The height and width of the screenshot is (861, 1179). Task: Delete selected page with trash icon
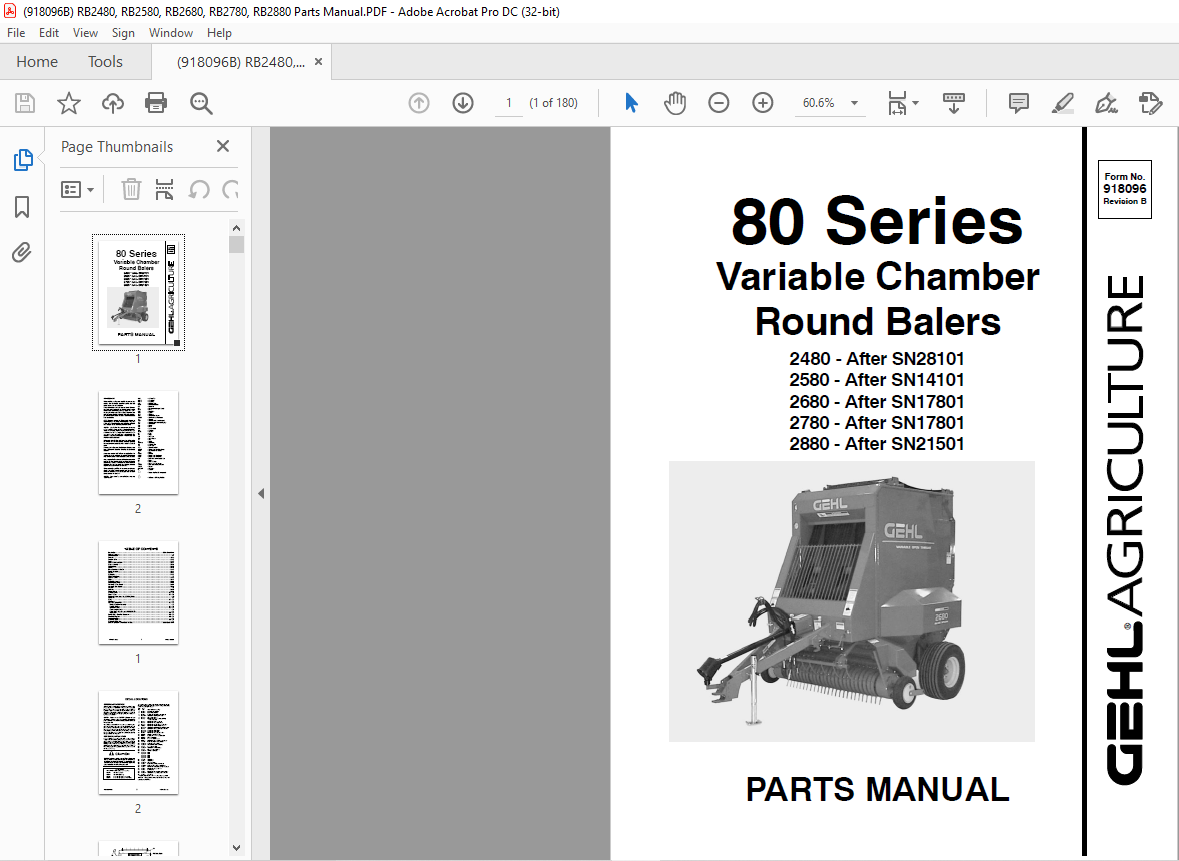point(131,189)
